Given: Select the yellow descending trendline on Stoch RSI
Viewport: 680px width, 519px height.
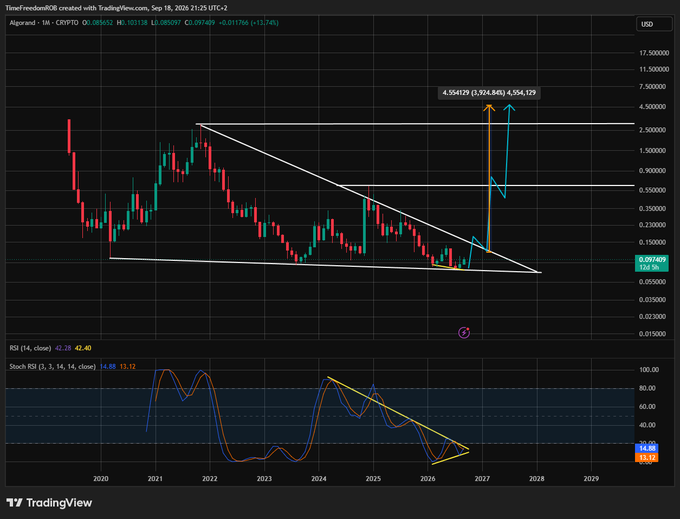Looking at the screenshot, I should coord(398,413).
